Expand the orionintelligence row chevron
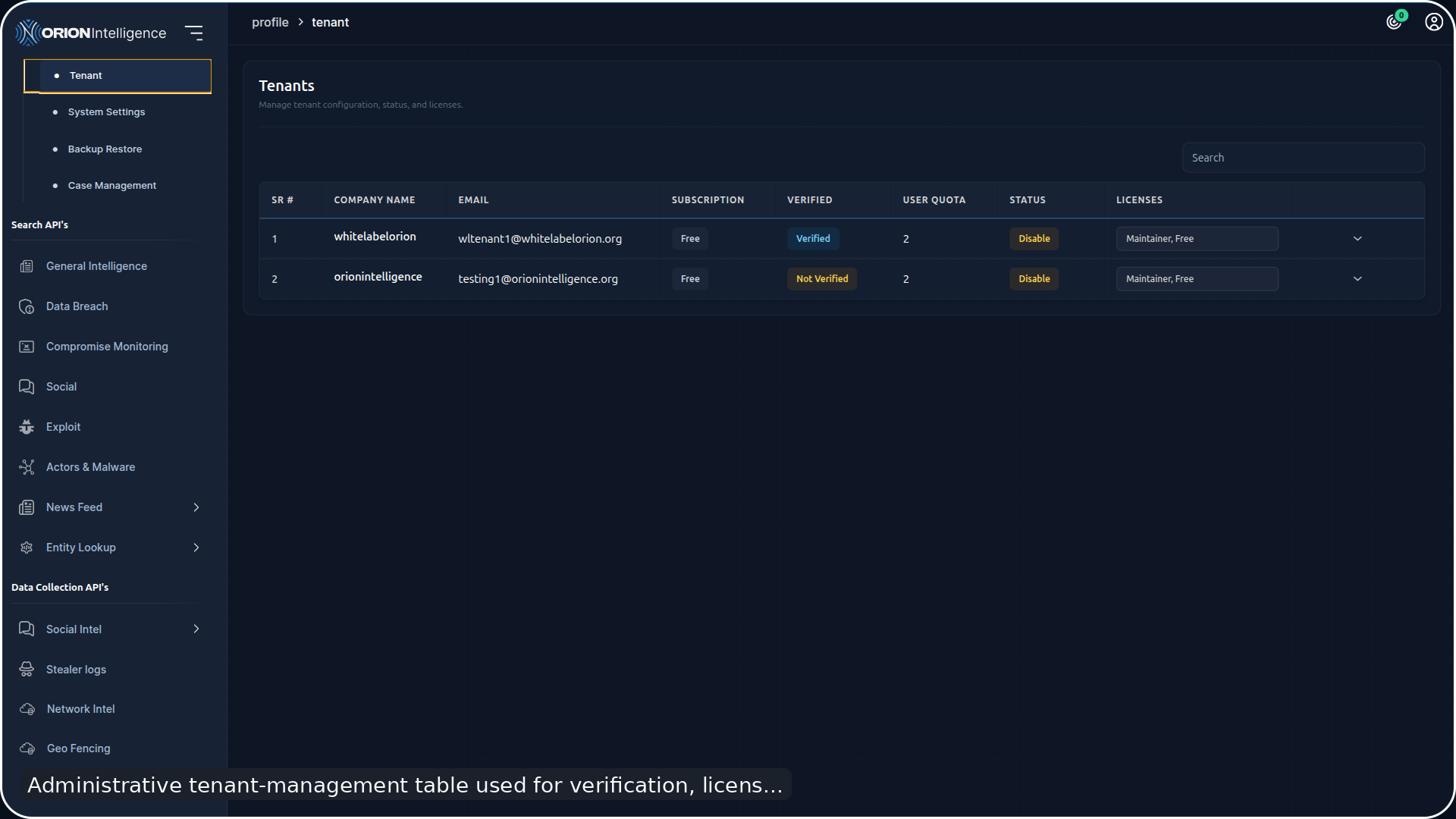Image resolution: width=1456 pixels, height=819 pixels. pos(1357,279)
